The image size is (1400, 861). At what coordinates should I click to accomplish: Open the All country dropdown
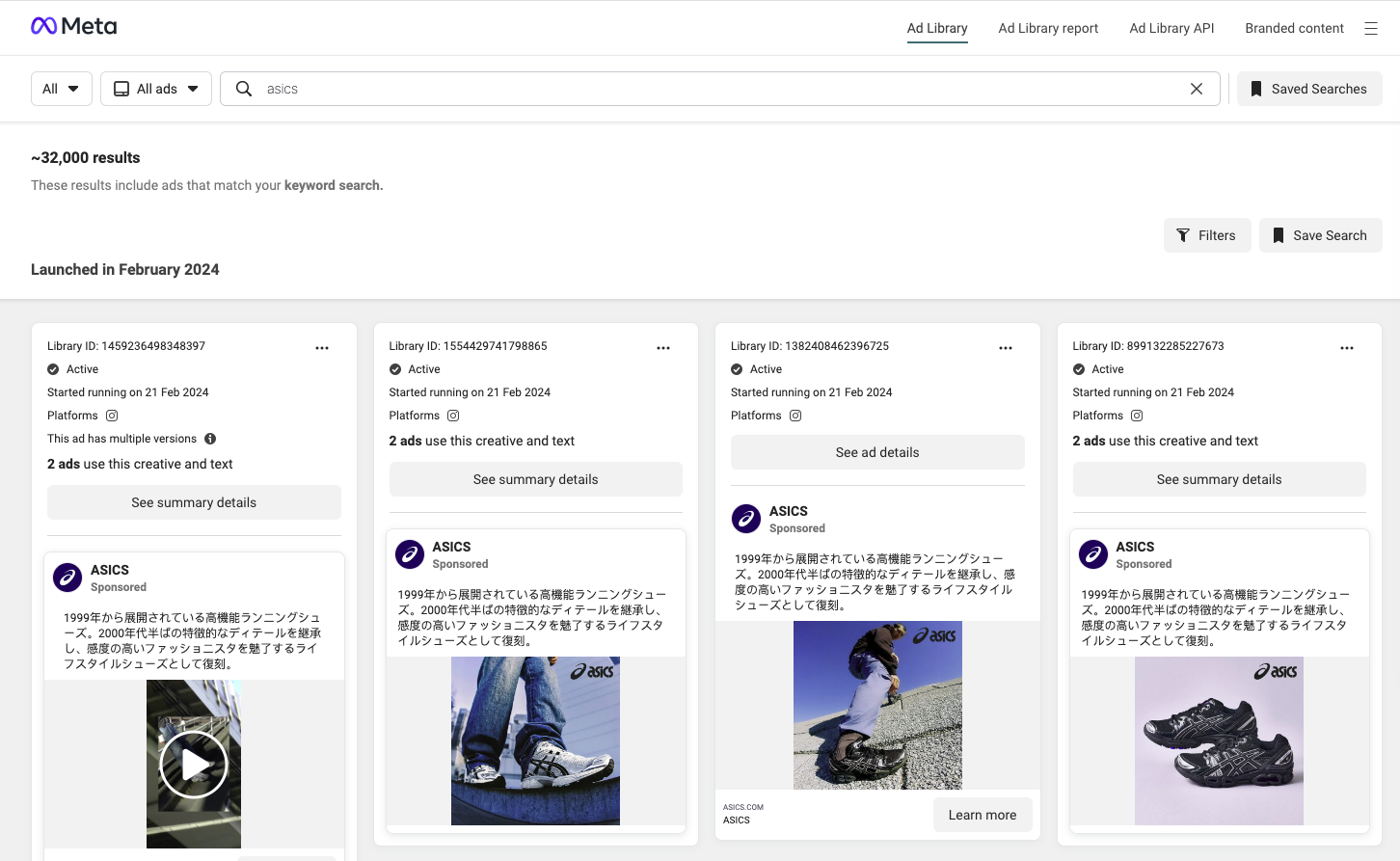pyautogui.click(x=62, y=89)
